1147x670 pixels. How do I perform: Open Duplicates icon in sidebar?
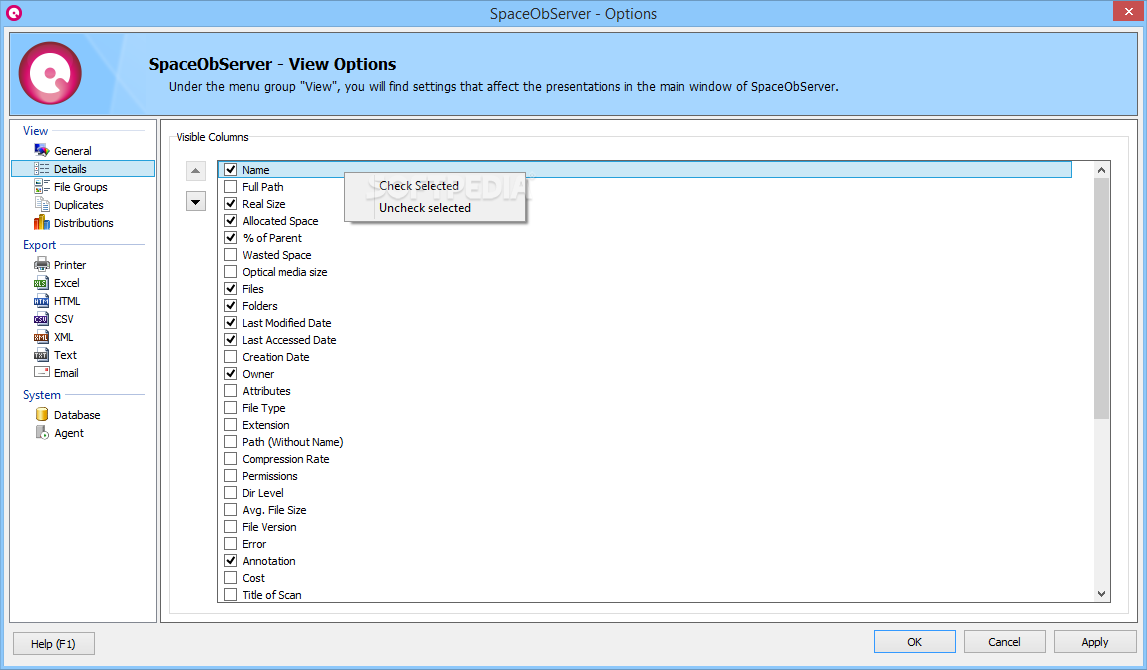point(42,205)
